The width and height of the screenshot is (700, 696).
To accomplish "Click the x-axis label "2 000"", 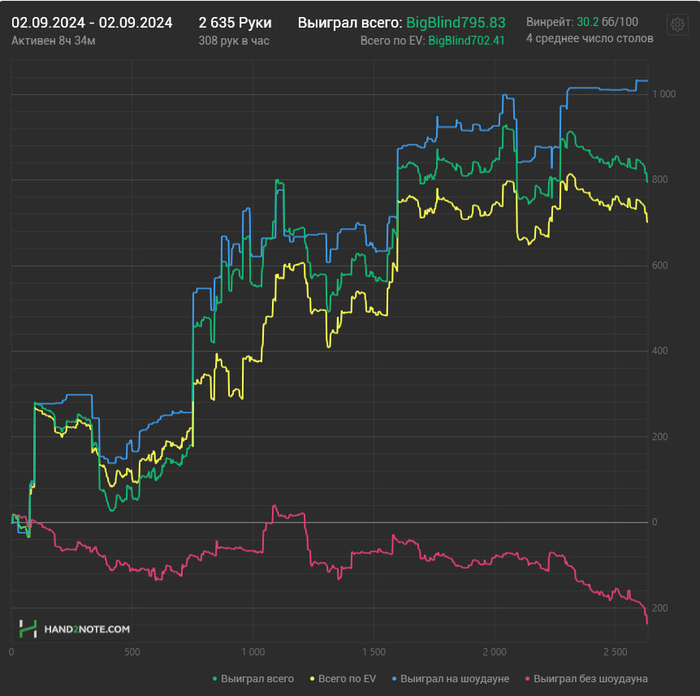I will pyautogui.click(x=495, y=652).
